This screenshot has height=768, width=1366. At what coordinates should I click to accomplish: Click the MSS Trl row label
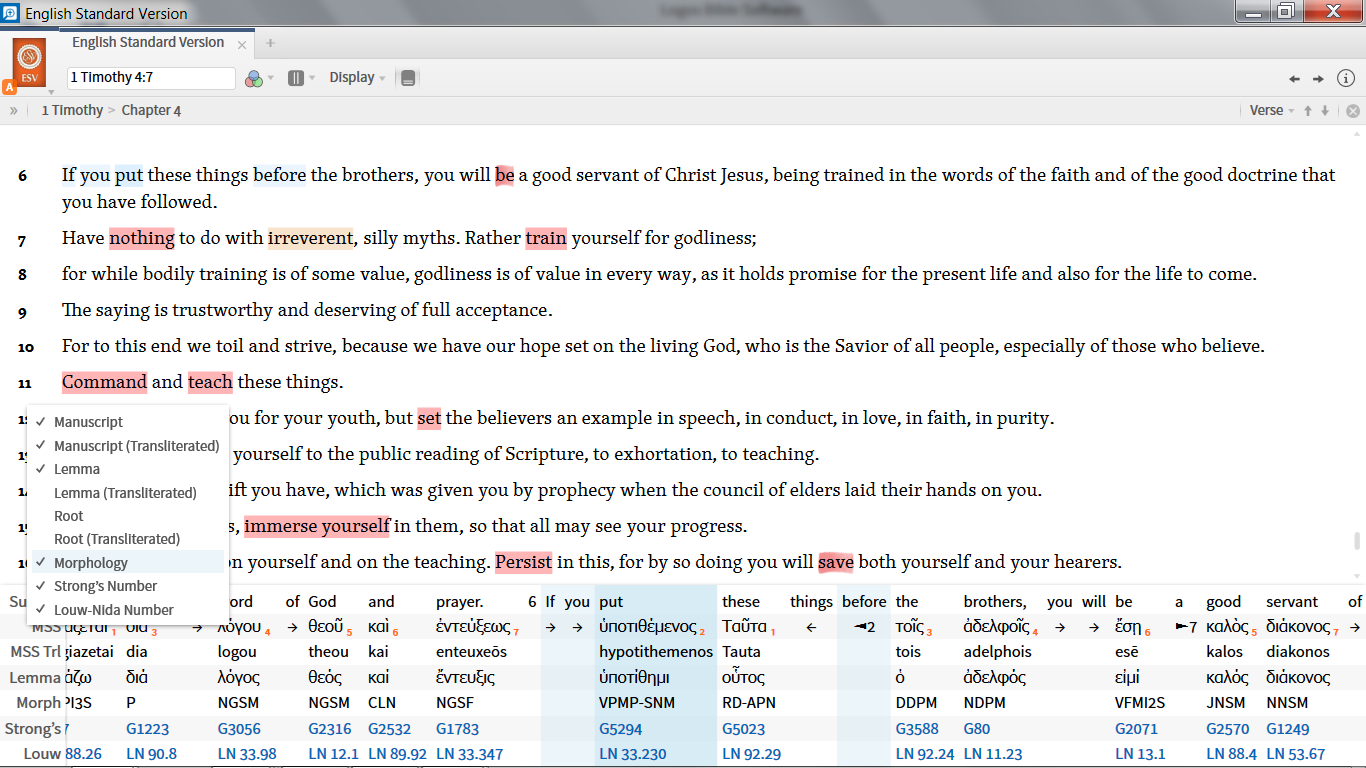pyautogui.click(x=36, y=652)
